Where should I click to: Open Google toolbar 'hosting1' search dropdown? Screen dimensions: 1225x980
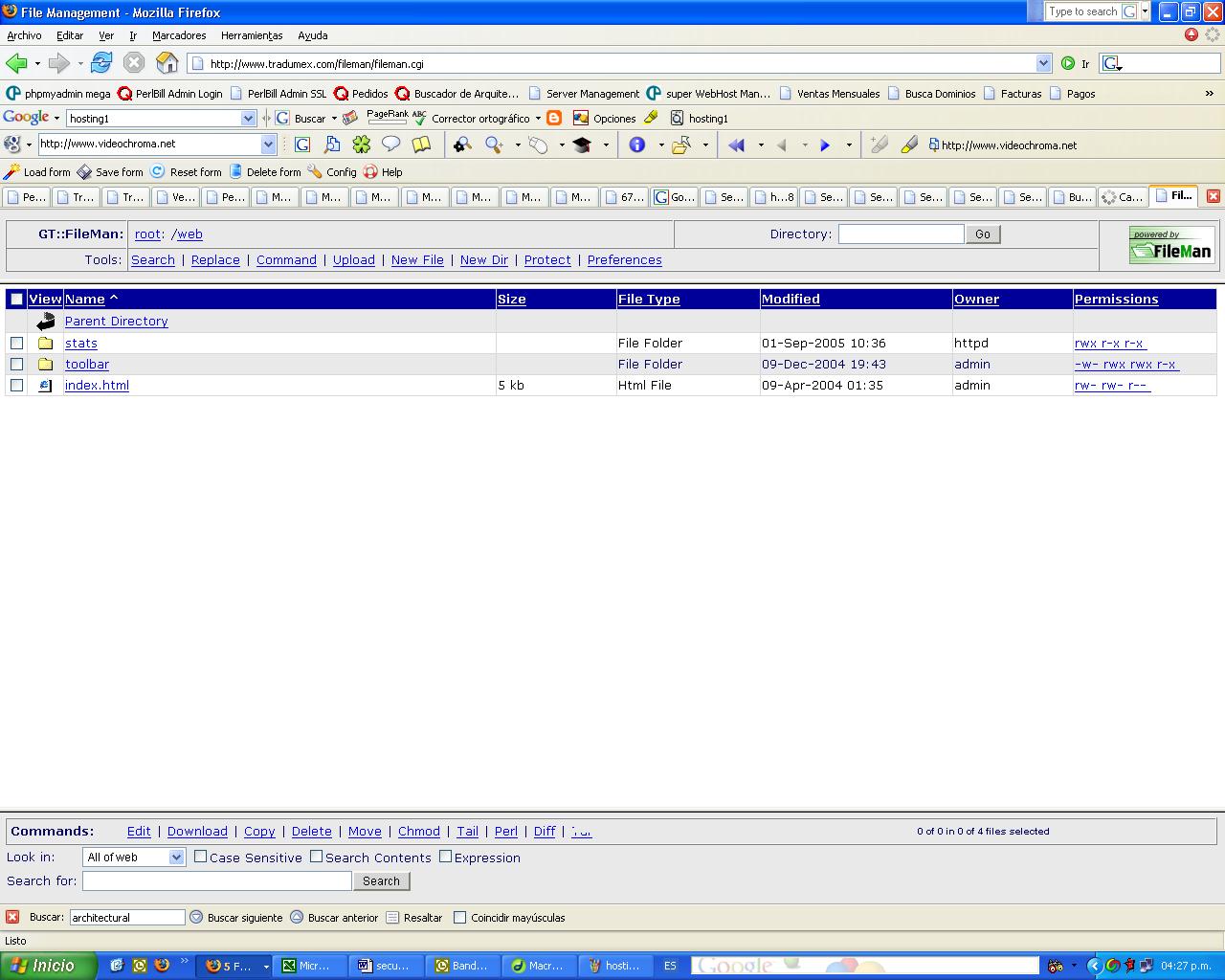249,119
